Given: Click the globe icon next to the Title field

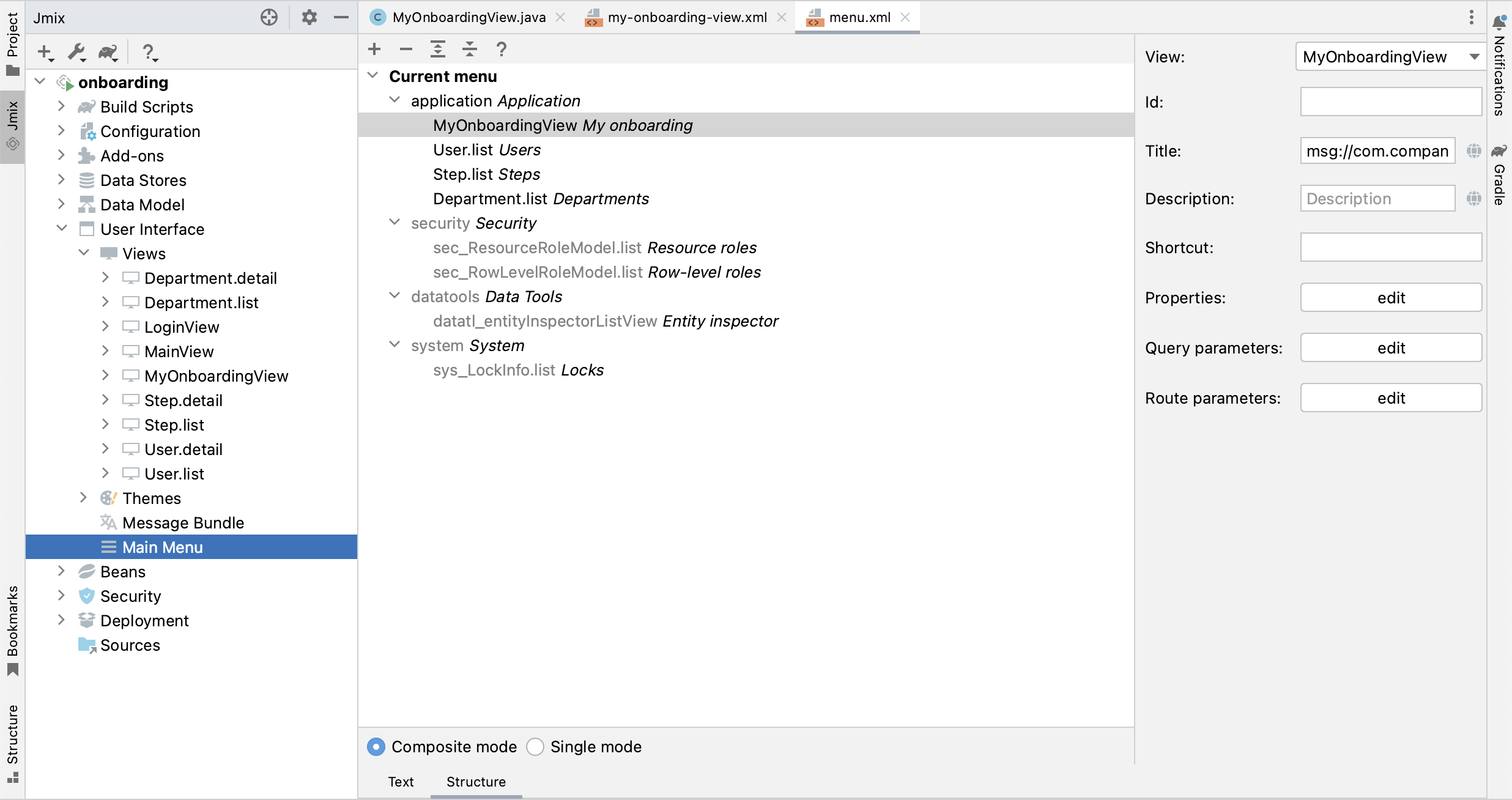Looking at the screenshot, I should point(1473,150).
